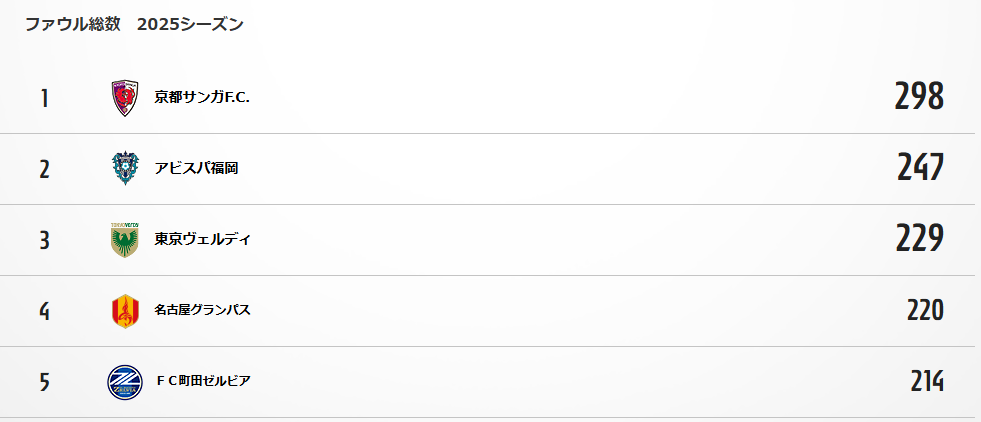The height and width of the screenshot is (422, 981).
Task: Click the rank number 1 row
Action: (487, 98)
